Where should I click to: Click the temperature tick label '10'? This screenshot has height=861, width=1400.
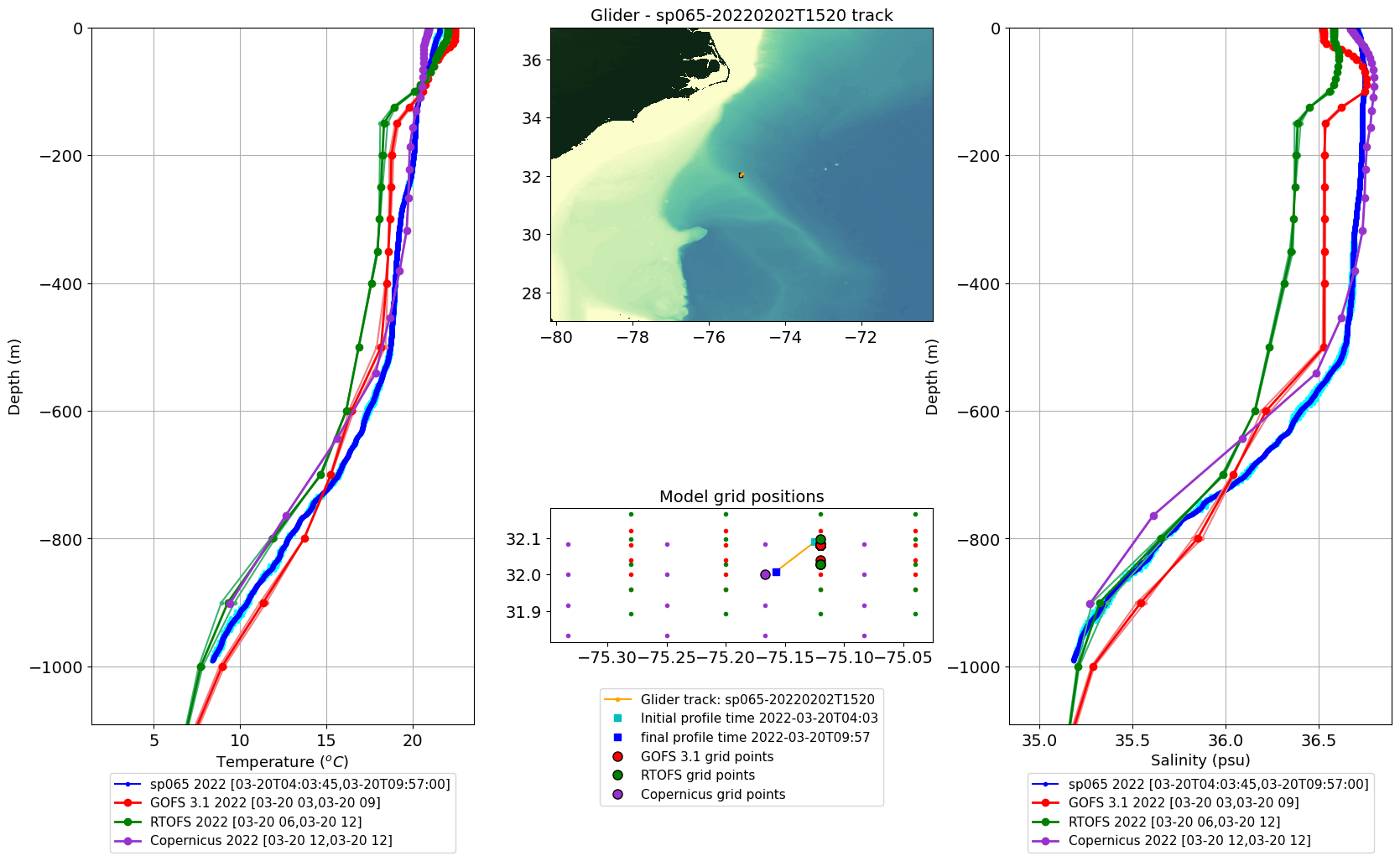click(x=240, y=740)
